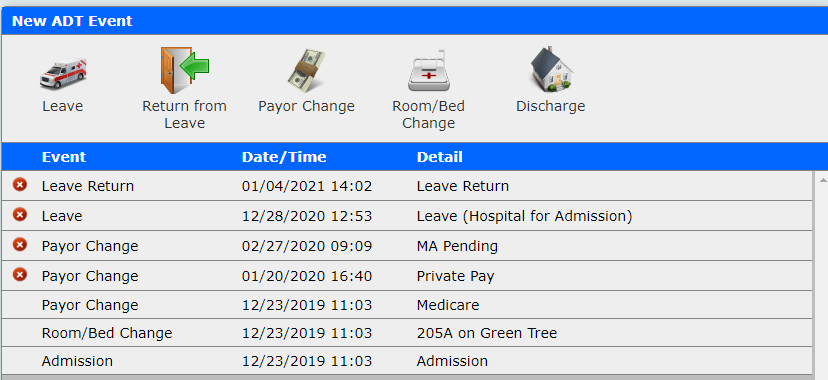Select the Admission event row
Image resolution: width=828 pixels, height=380 pixels.
(x=407, y=361)
